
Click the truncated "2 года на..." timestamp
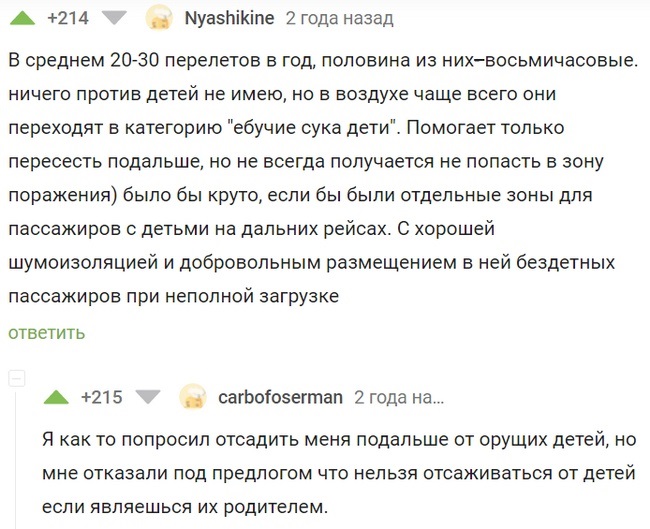398,397
